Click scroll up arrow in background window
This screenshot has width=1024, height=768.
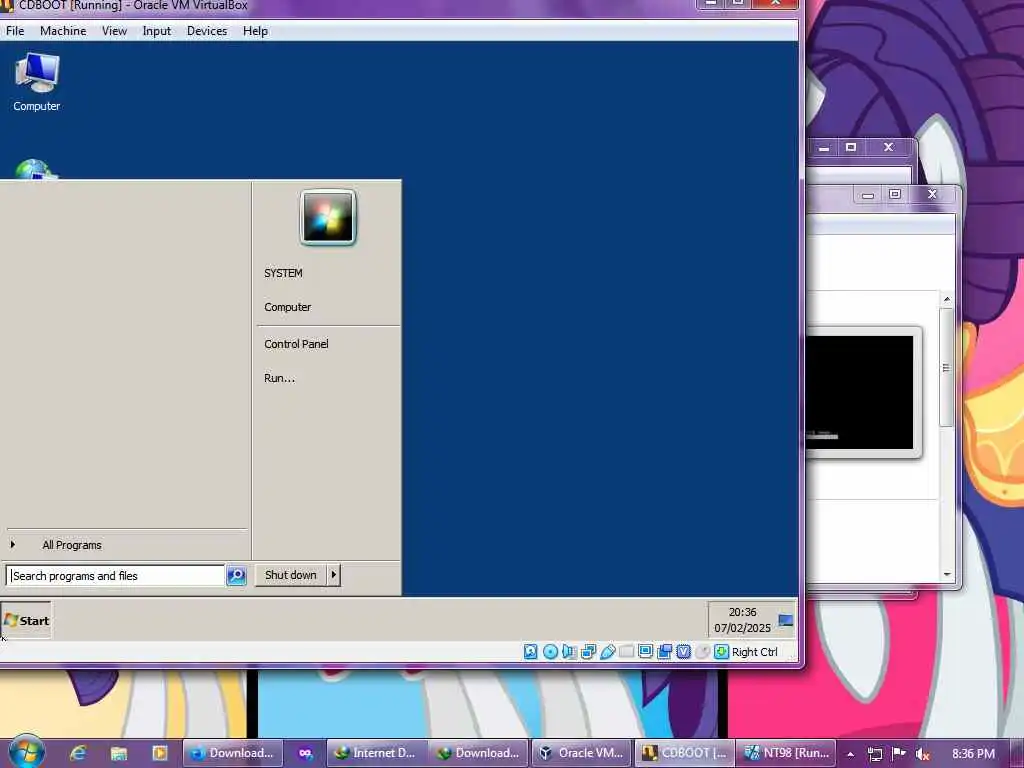click(947, 299)
